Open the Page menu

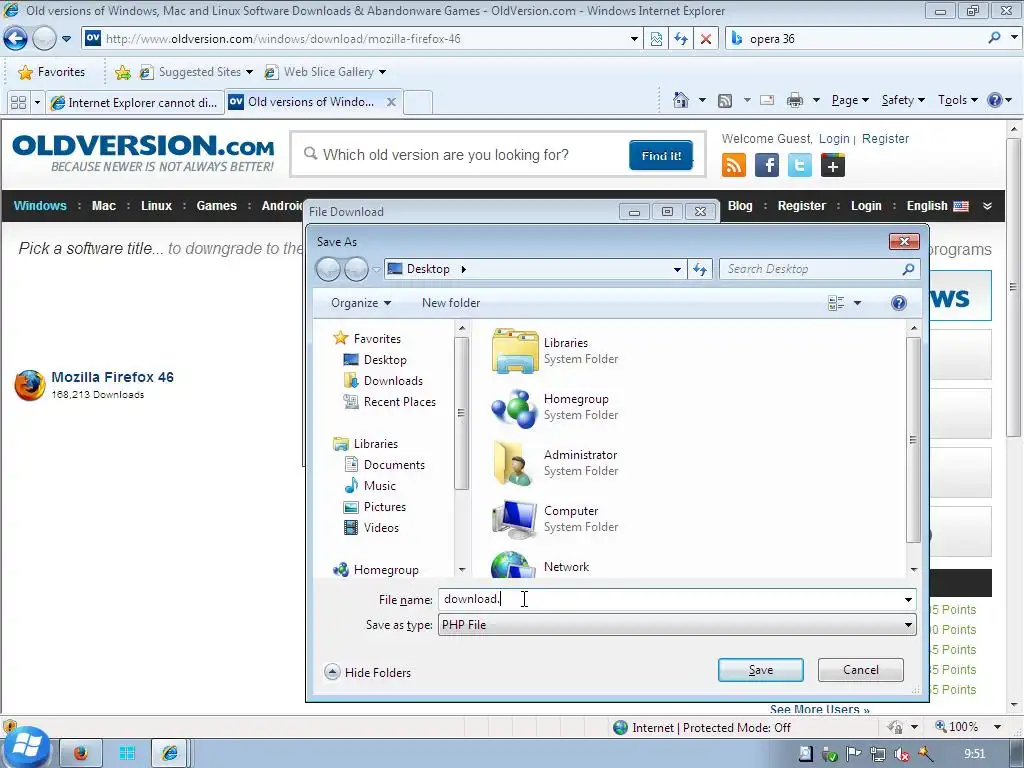(850, 100)
